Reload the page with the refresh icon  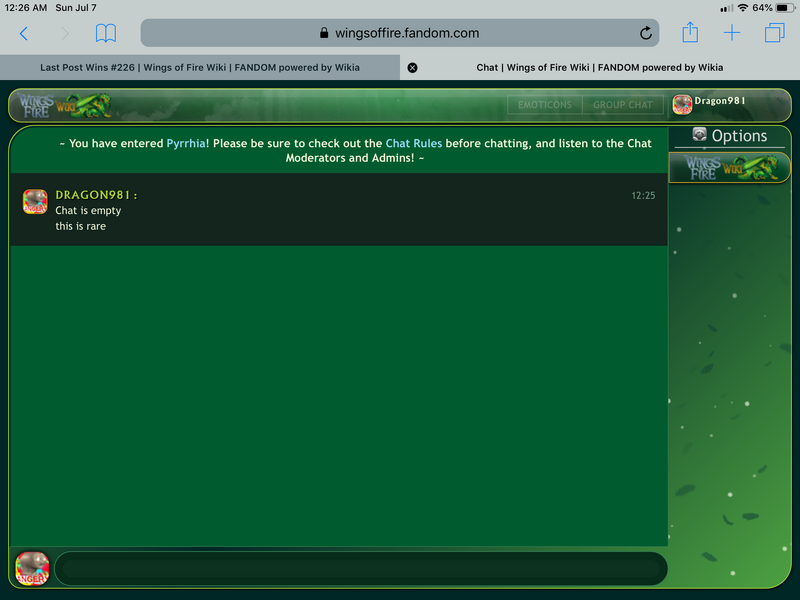645,33
